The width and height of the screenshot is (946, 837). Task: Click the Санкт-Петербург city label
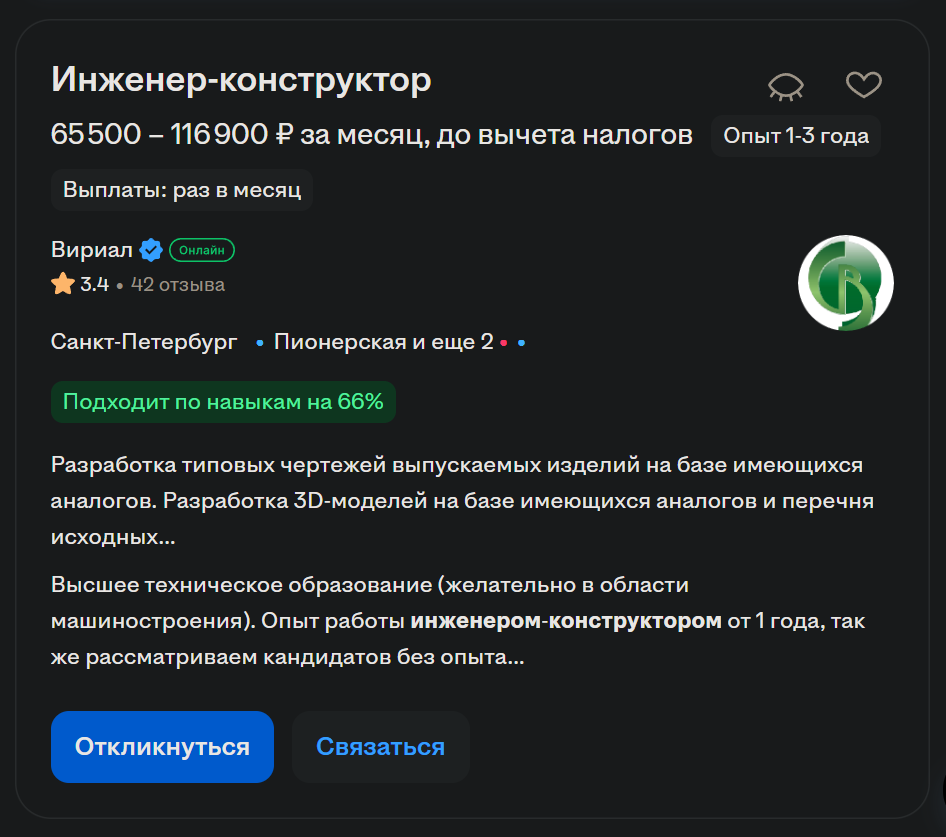coord(144,342)
